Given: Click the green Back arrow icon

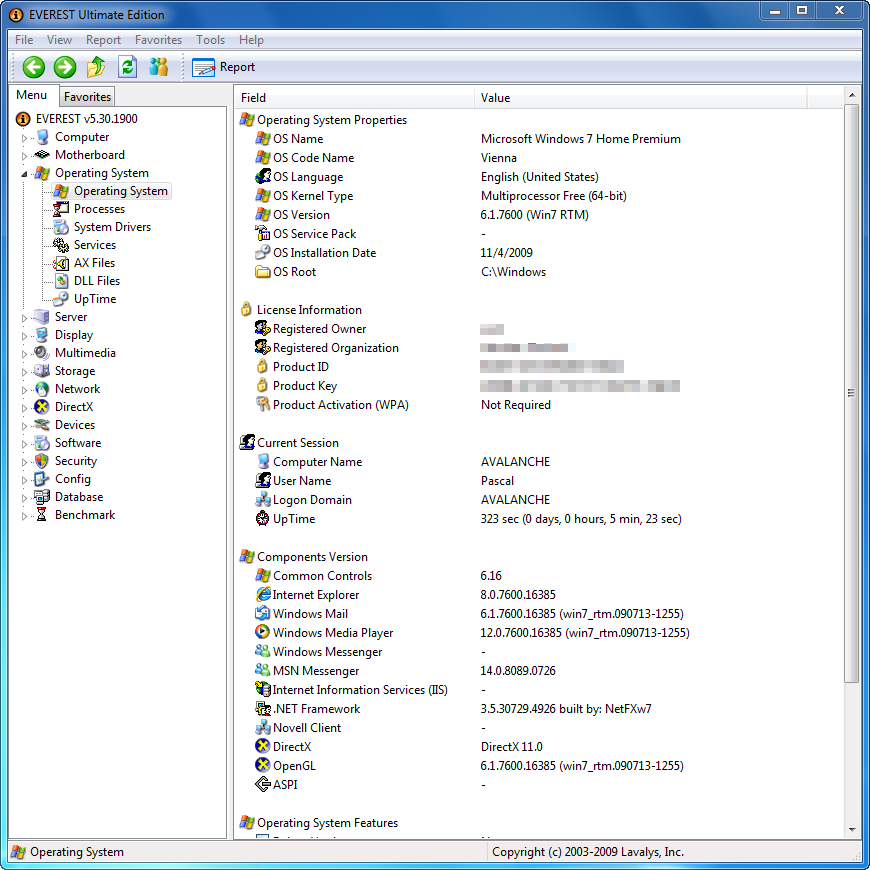Looking at the screenshot, I should [34, 67].
